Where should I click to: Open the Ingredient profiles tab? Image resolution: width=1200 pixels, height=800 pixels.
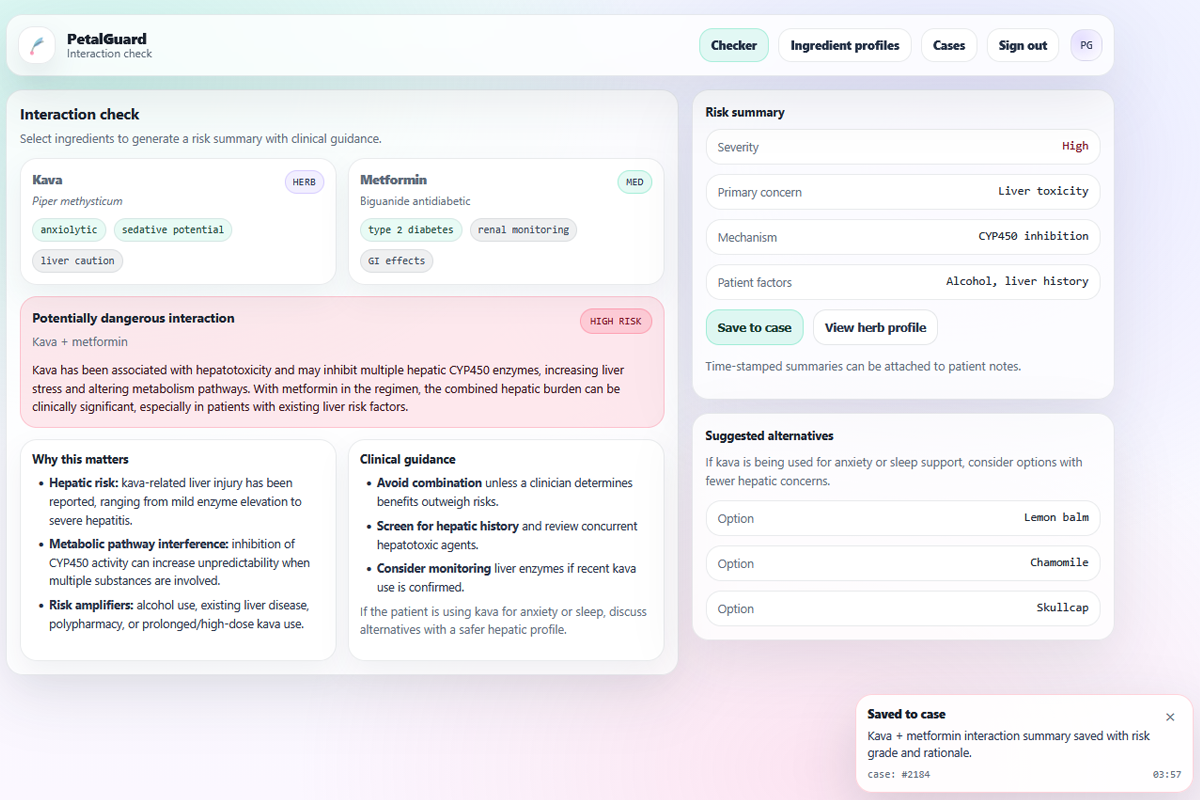[844, 45]
